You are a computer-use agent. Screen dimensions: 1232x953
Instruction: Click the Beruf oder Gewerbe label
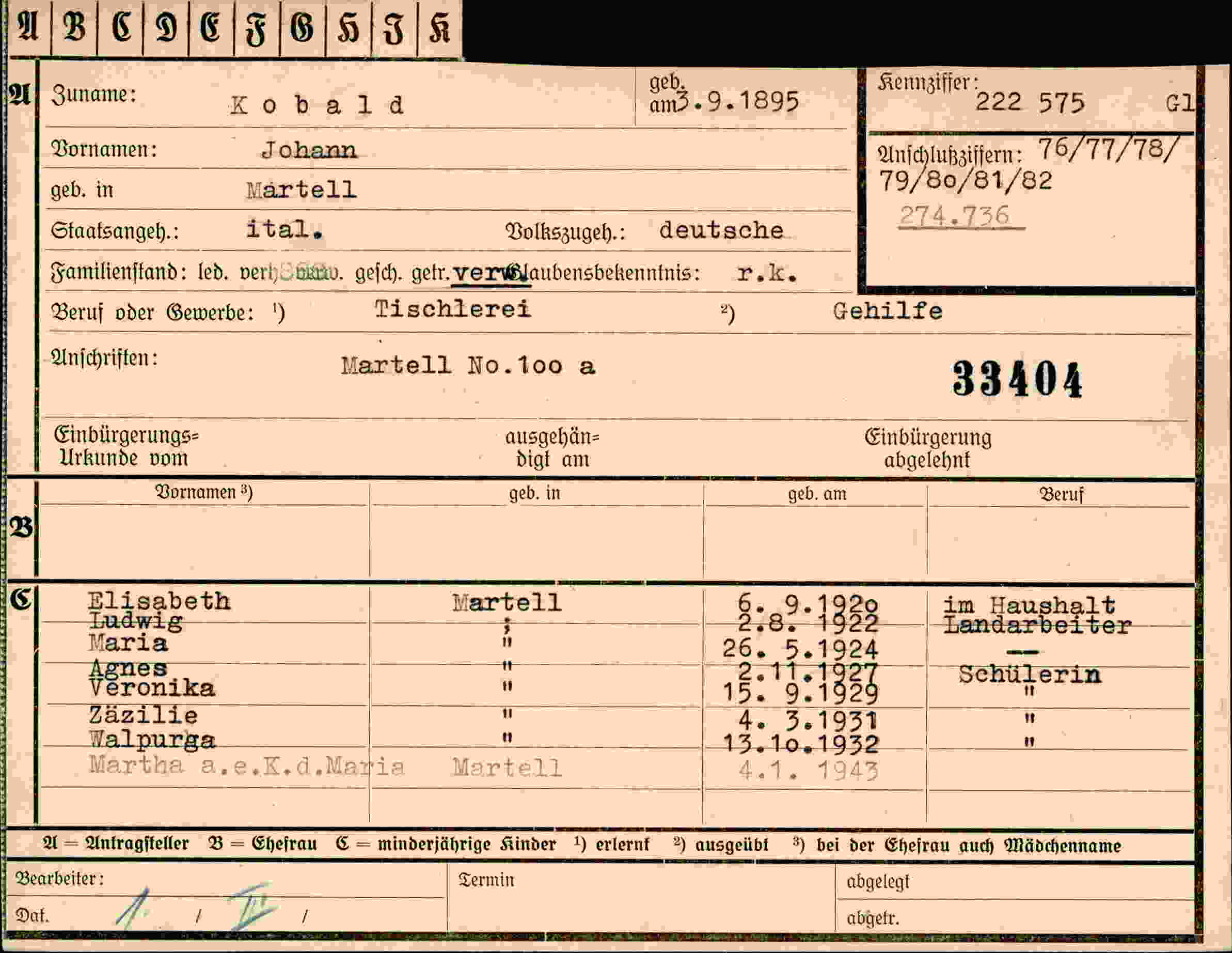[152, 312]
